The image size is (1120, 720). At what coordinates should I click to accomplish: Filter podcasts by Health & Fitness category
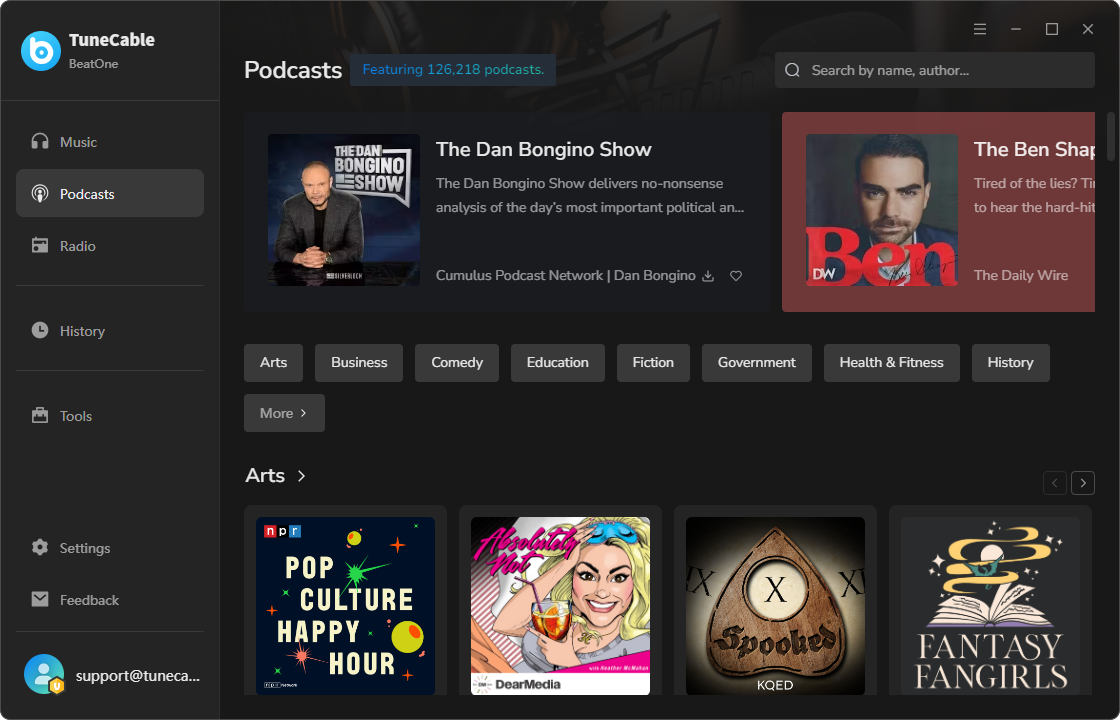pyautogui.click(x=891, y=363)
